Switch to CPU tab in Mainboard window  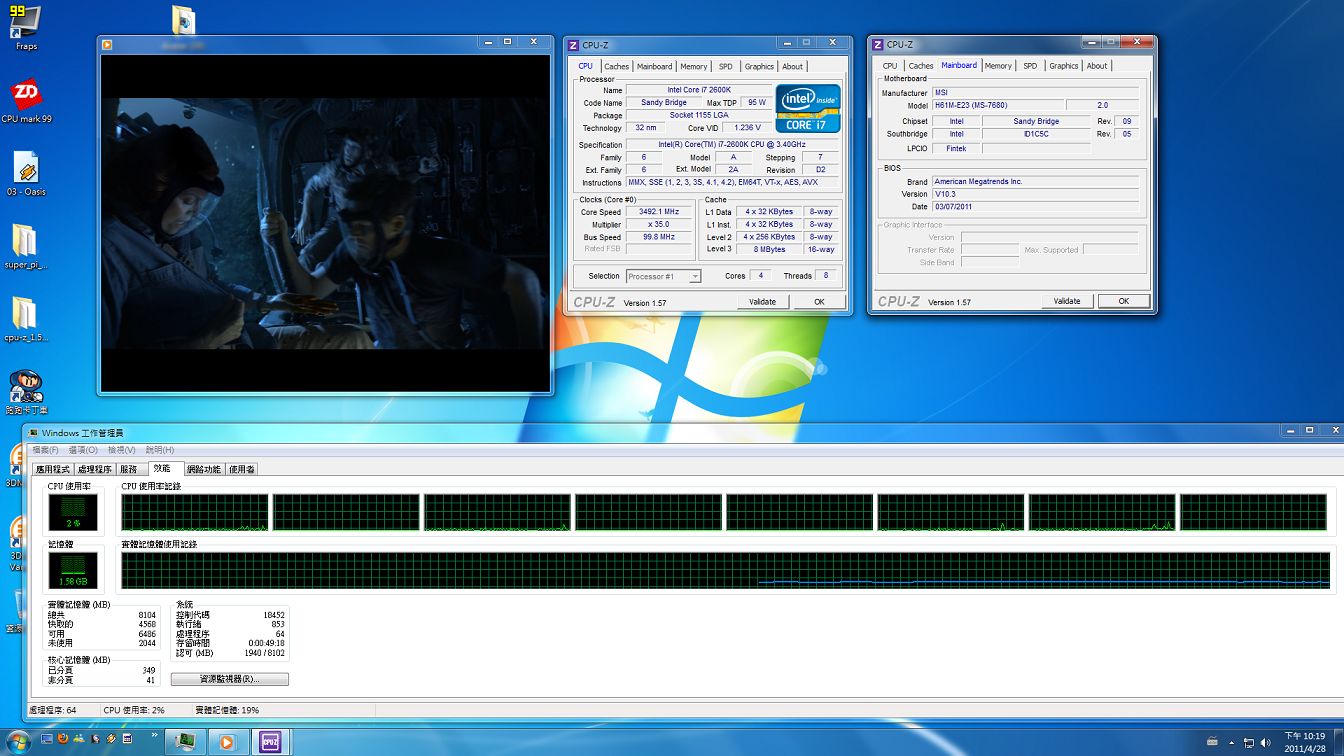pyautogui.click(x=890, y=66)
